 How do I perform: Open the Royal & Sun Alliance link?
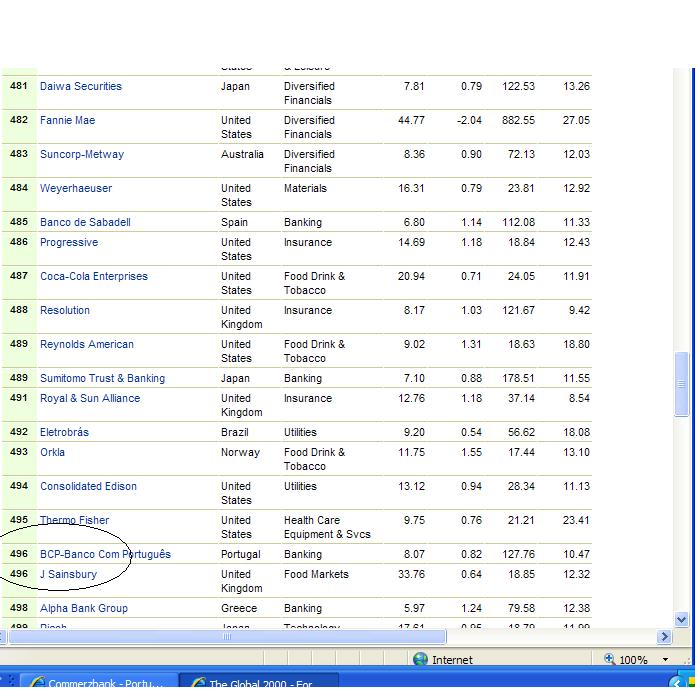tap(90, 398)
